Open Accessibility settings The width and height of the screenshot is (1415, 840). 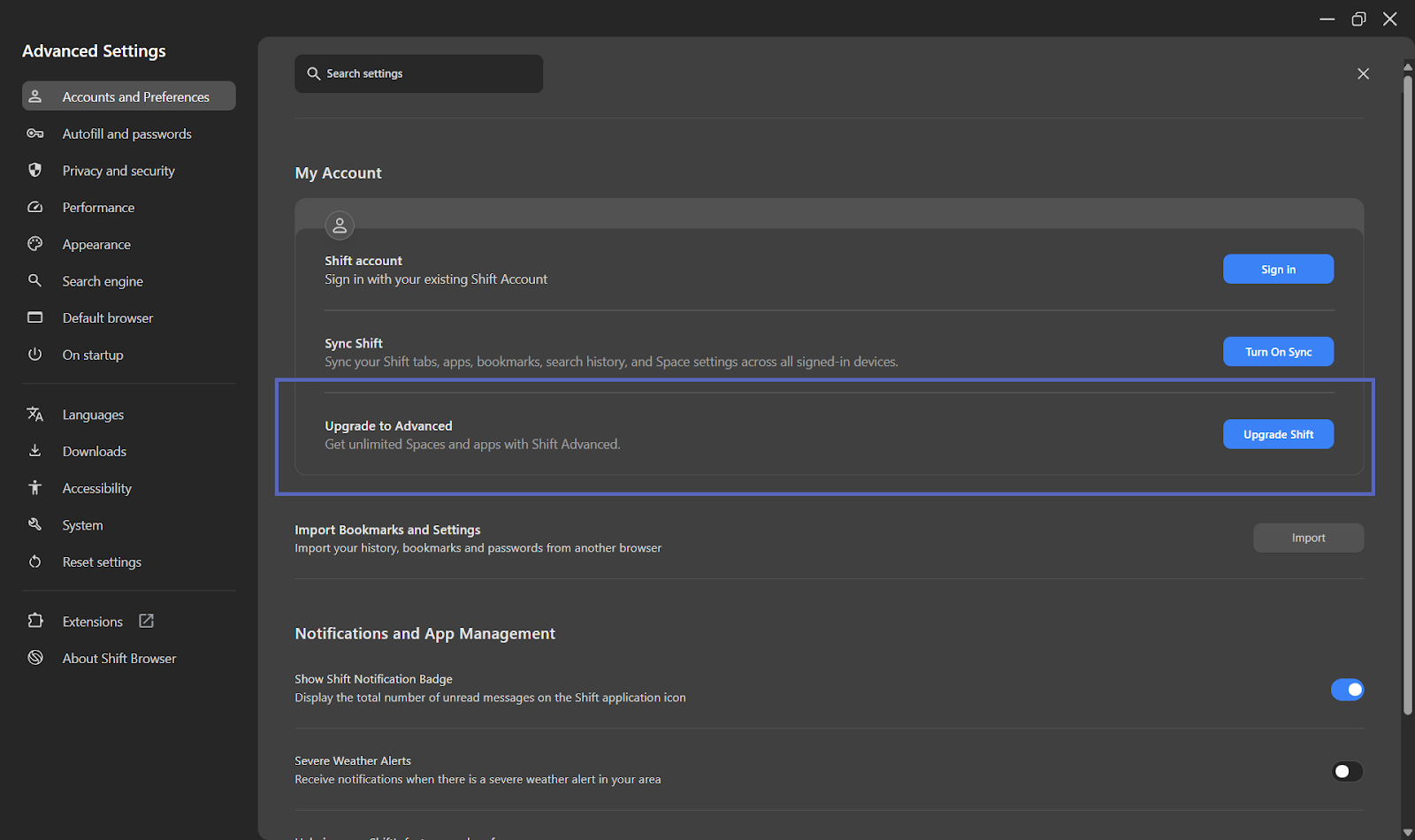(129, 488)
